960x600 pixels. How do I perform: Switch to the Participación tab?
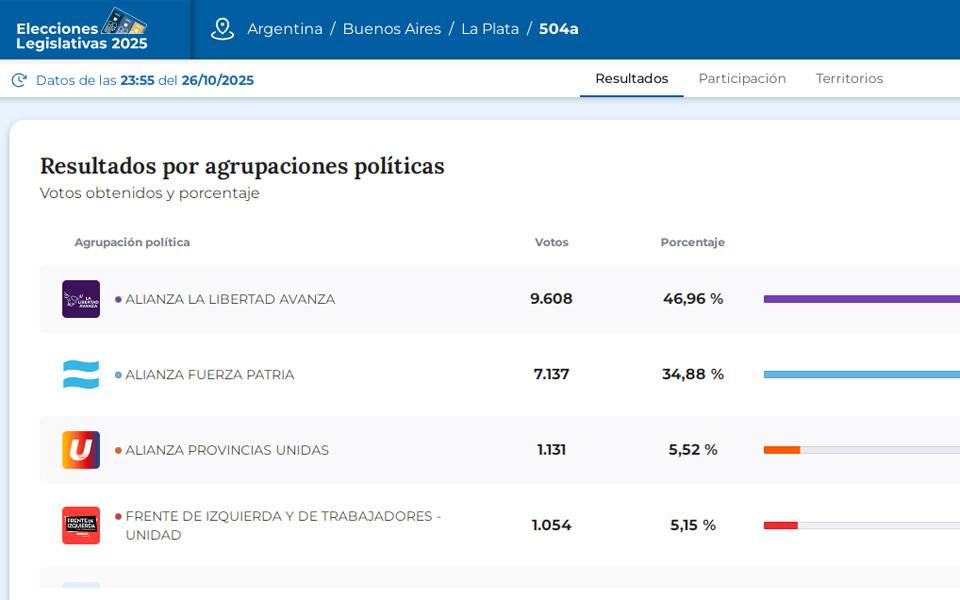point(742,79)
